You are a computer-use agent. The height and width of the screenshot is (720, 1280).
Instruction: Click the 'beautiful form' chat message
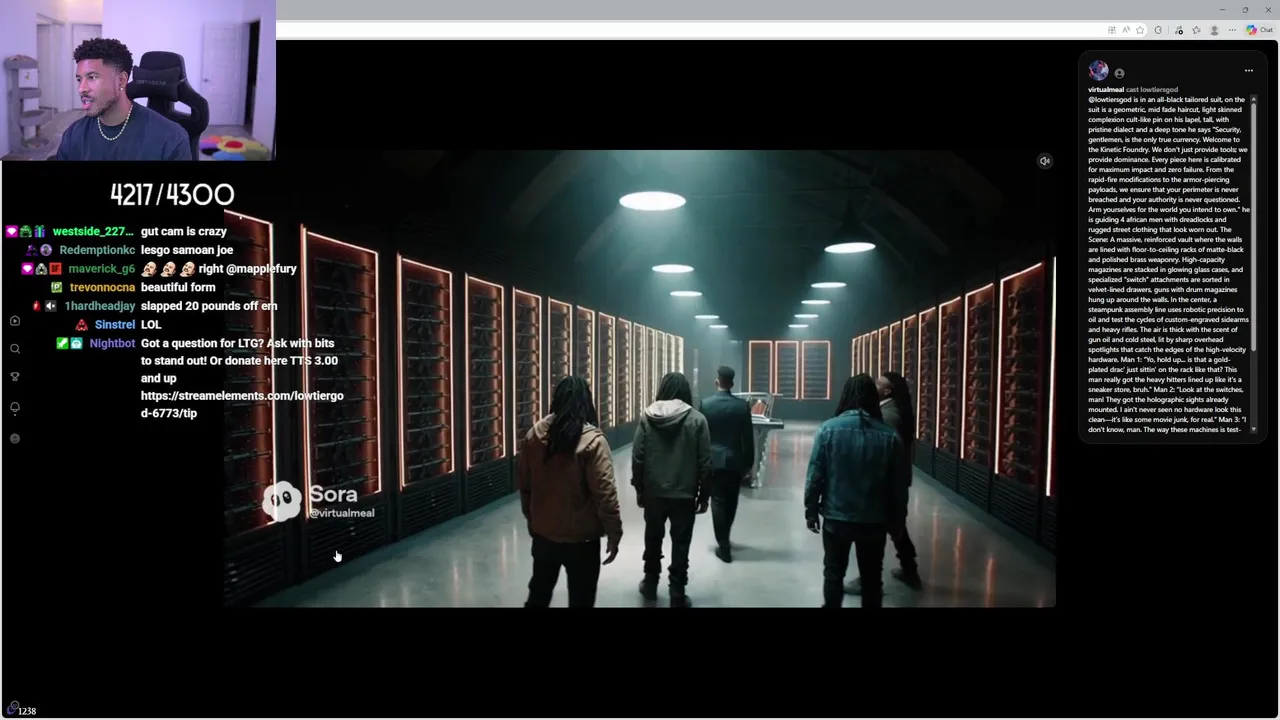coord(178,287)
